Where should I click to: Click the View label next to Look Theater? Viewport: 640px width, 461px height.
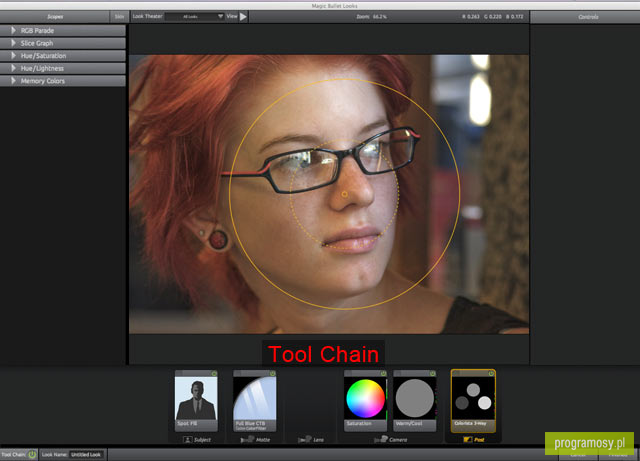pyautogui.click(x=232, y=16)
